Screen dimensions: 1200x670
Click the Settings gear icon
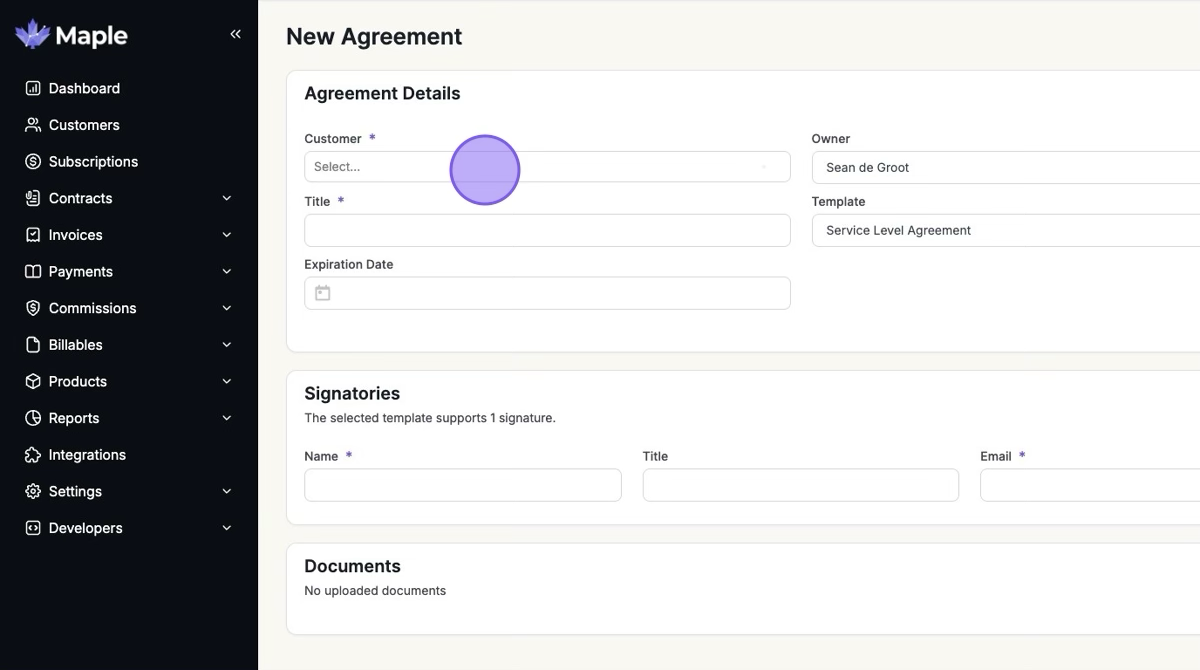[33, 492]
